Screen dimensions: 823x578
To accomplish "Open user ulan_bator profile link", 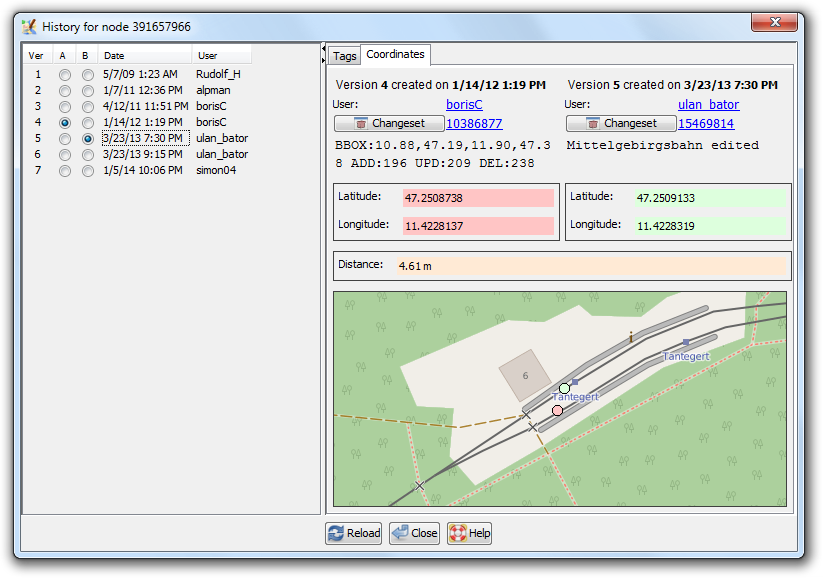I will click(709, 104).
